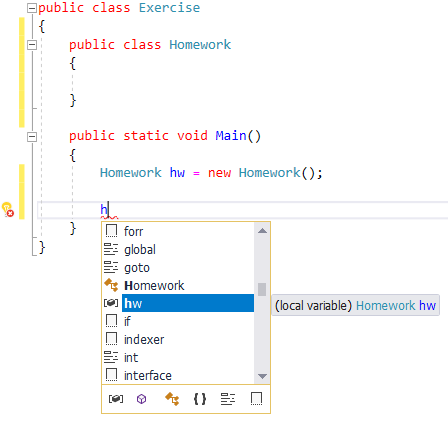Click the snippet icon beside if
The image size is (448, 426).
(111, 321)
